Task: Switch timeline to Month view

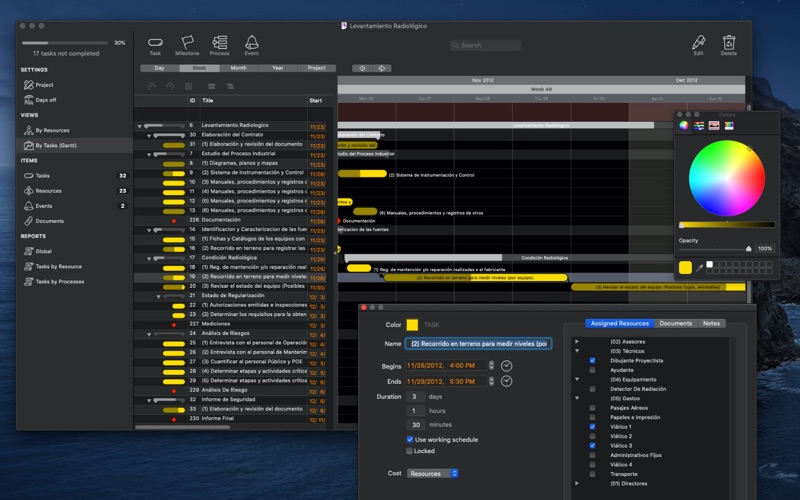Action: [238, 68]
